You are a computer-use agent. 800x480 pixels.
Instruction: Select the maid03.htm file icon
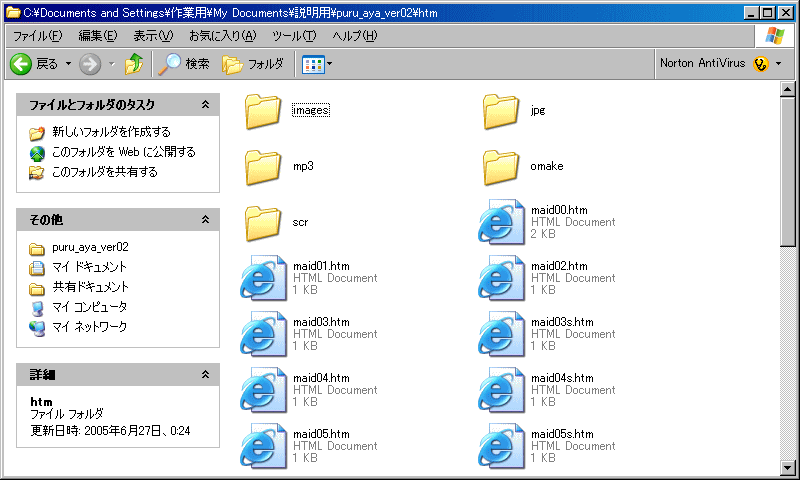[x=264, y=334]
